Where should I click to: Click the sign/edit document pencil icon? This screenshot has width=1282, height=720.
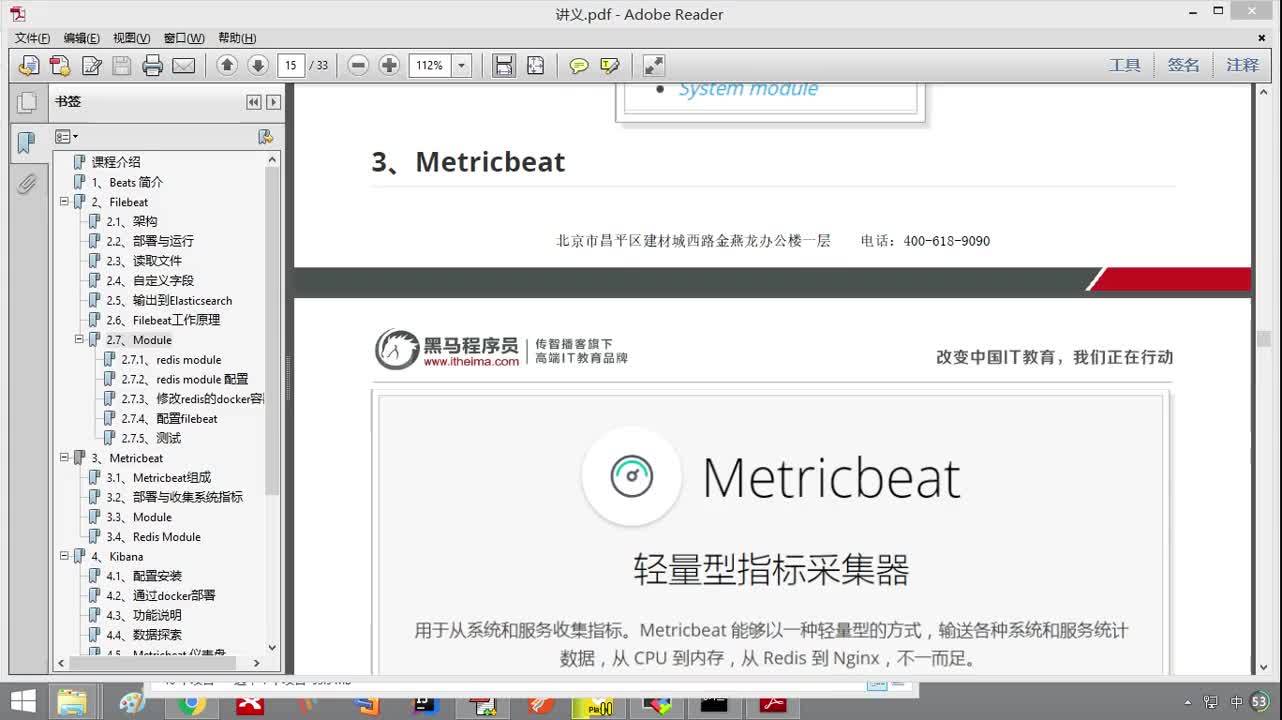91,66
